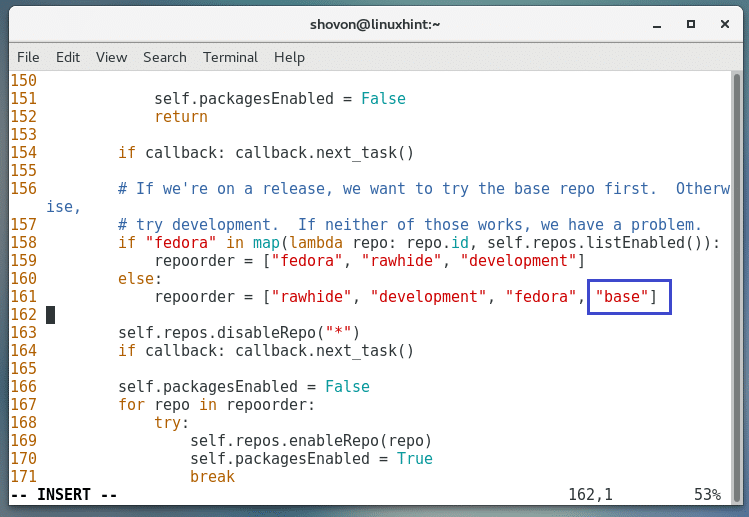The image size is (749, 517).
Task: Click the highlighted "base" string
Action: (x=624, y=297)
